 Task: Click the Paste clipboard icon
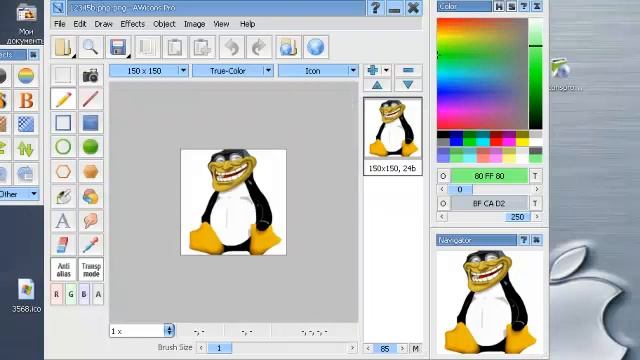175,47
